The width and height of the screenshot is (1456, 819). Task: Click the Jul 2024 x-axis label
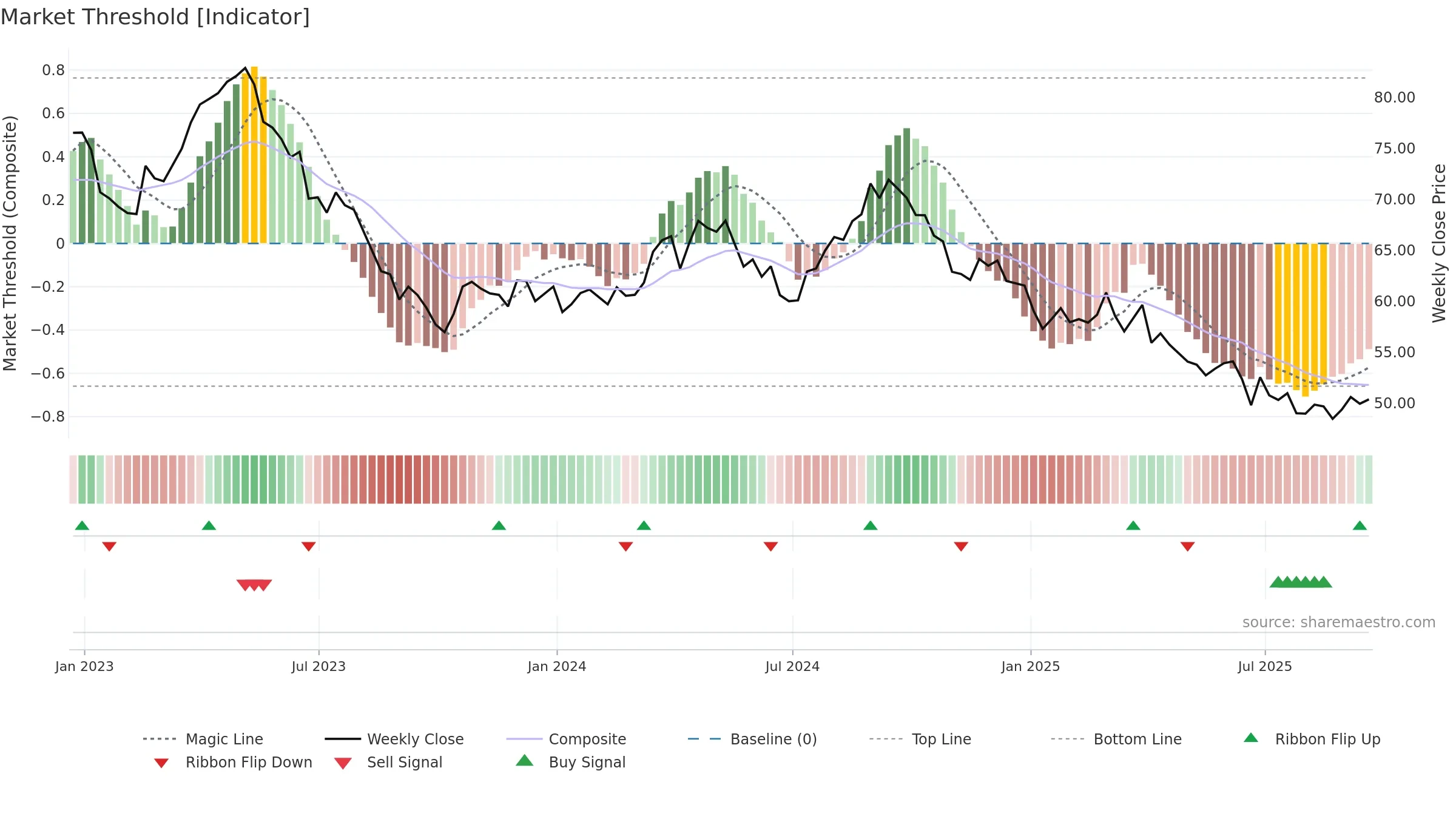792,666
